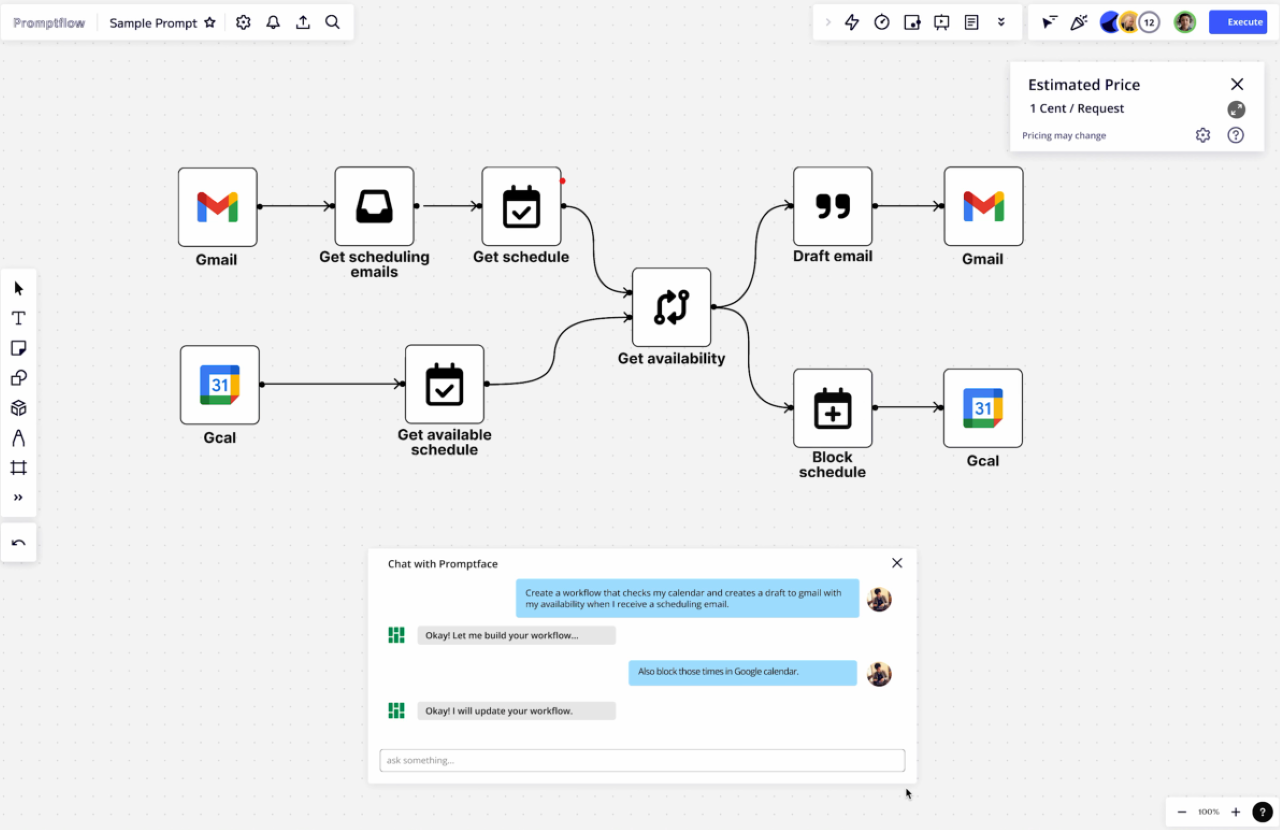Select the pen drawing tool

click(18, 438)
